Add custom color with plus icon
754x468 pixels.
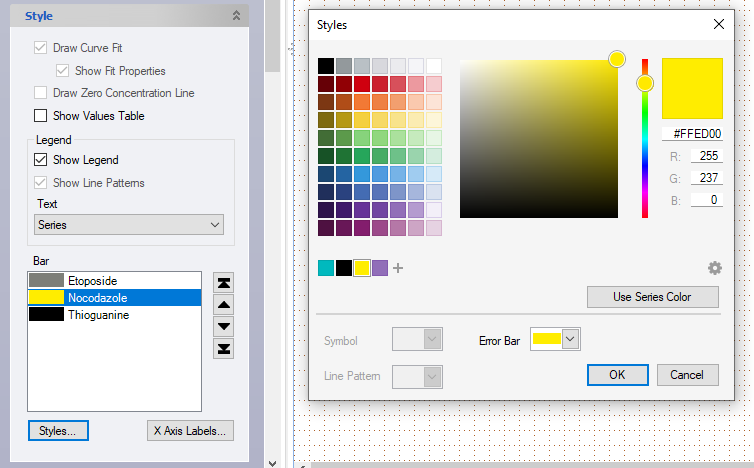tap(398, 268)
